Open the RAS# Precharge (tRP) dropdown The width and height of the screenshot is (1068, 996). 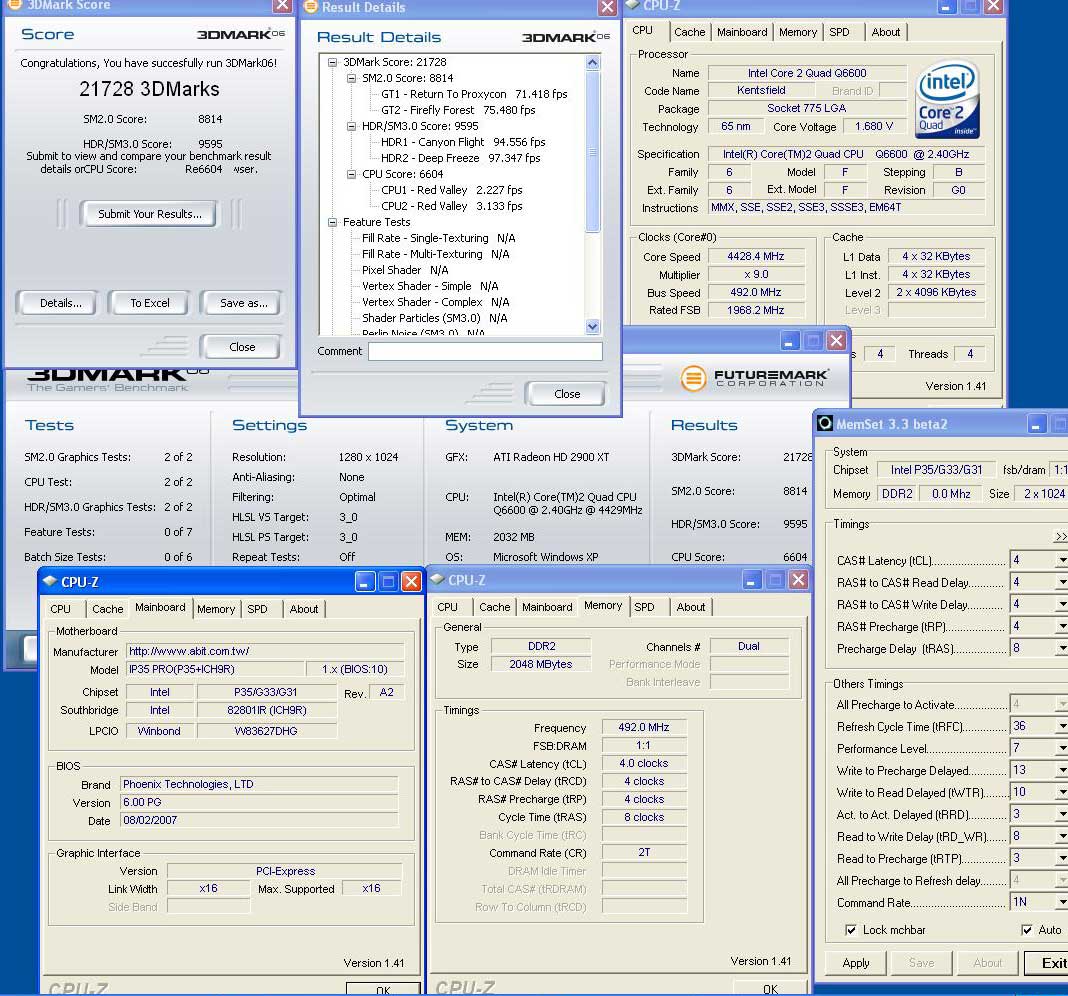coord(1062,626)
